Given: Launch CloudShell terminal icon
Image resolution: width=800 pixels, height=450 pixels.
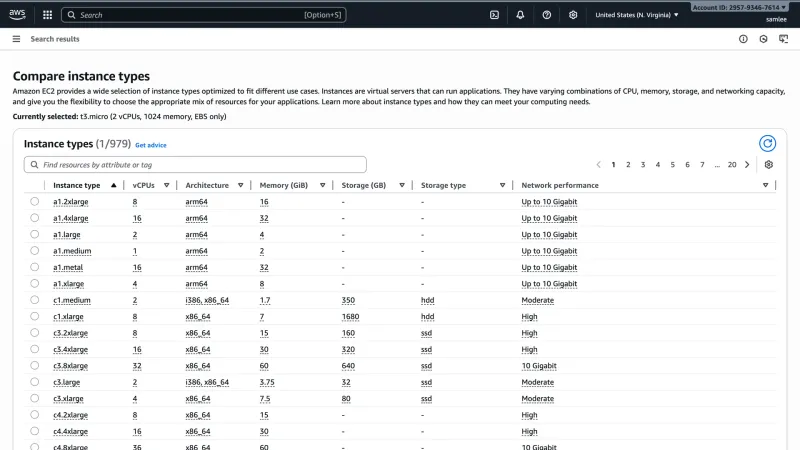Looking at the screenshot, I should (x=494, y=15).
